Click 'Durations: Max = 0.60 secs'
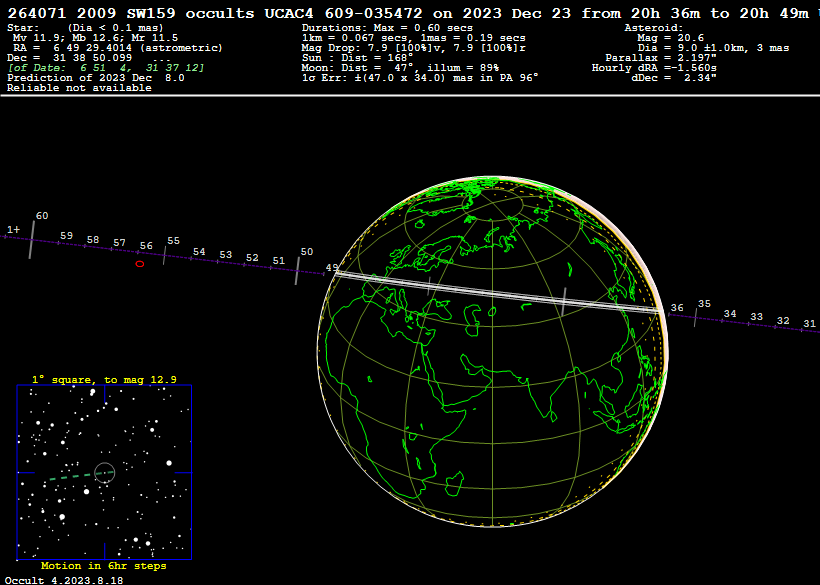820x585 pixels. 387,28
